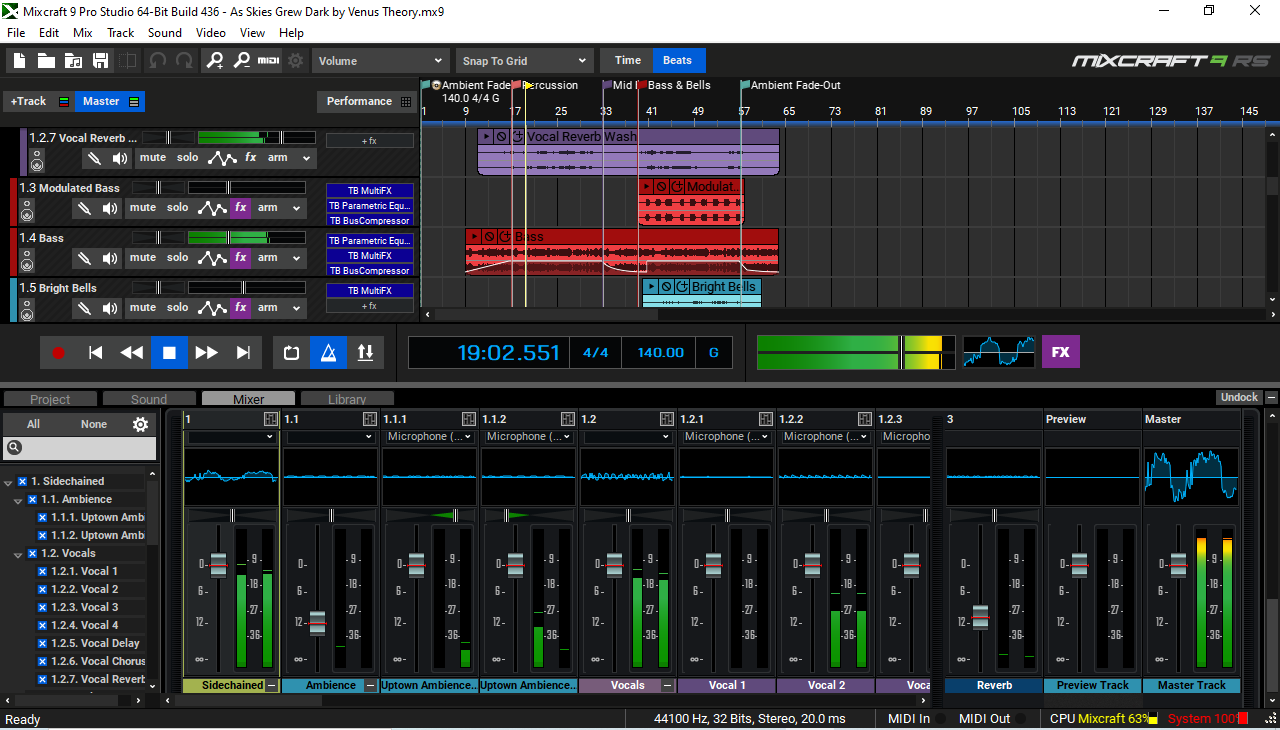Viewport: 1280px width, 730px height.
Task: Open the mixer track list gear settings
Action: 141,424
